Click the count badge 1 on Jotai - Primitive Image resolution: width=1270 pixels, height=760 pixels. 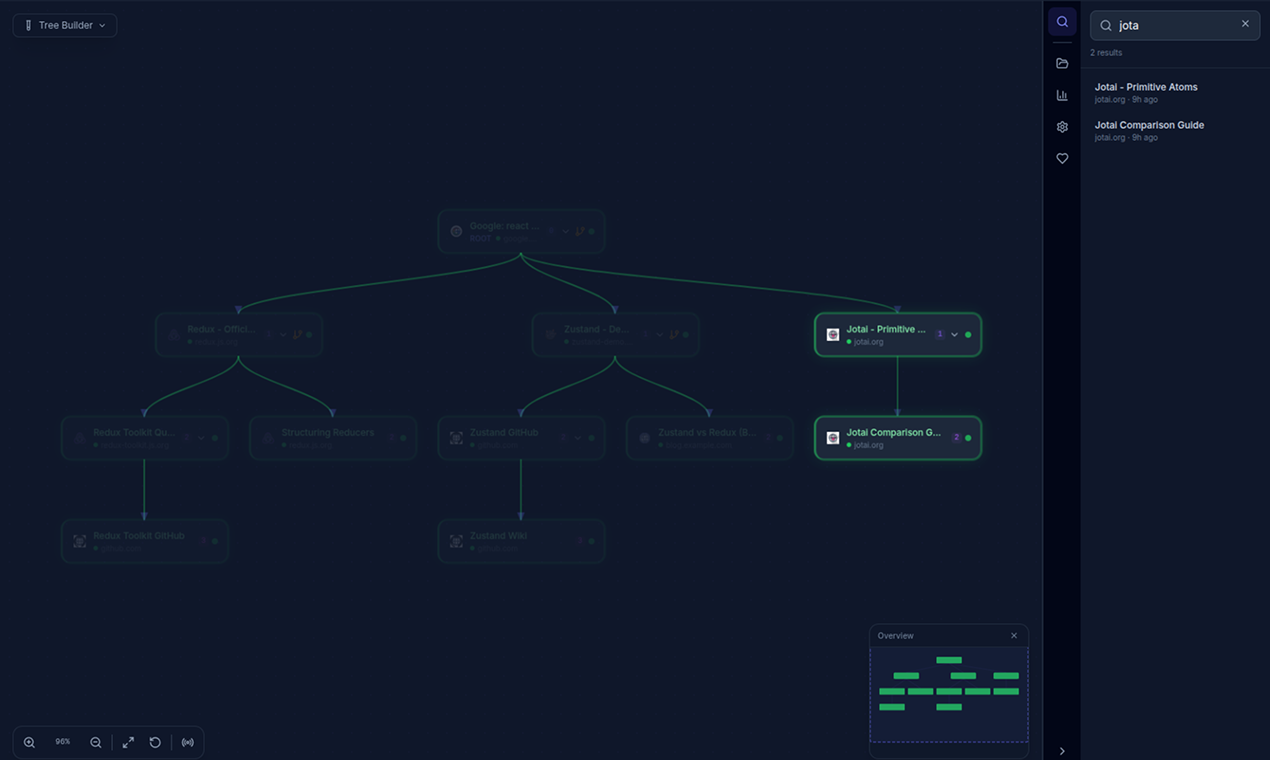tap(940, 335)
